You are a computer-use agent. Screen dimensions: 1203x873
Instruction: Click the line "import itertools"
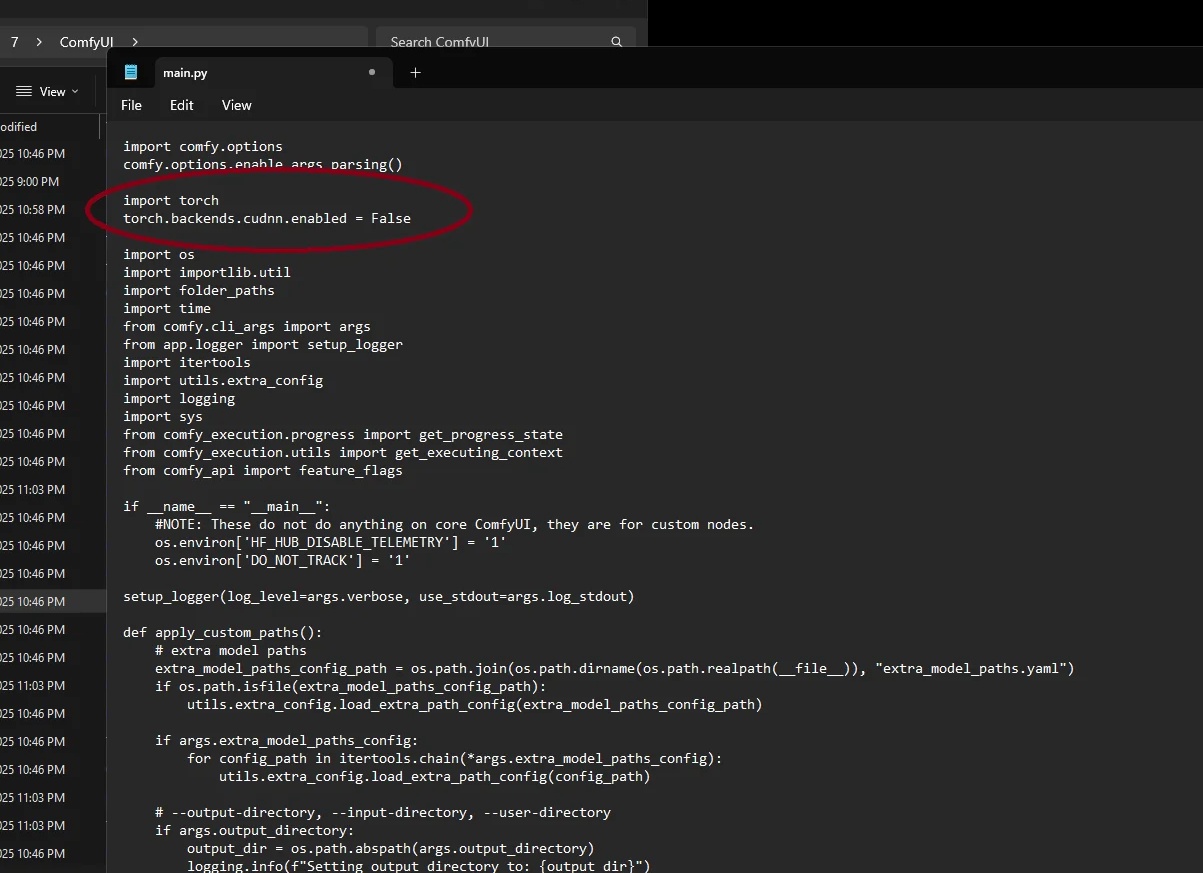[187, 362]
